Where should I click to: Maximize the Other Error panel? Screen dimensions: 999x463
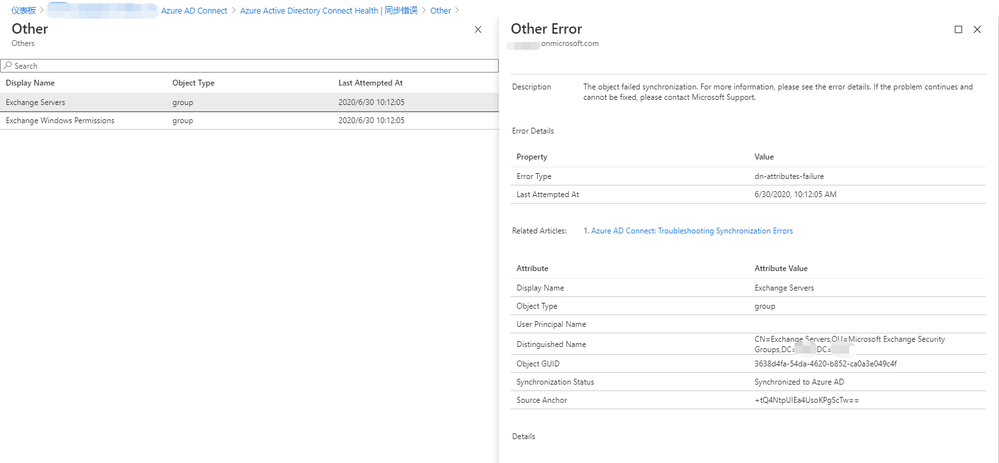point(958,29)
